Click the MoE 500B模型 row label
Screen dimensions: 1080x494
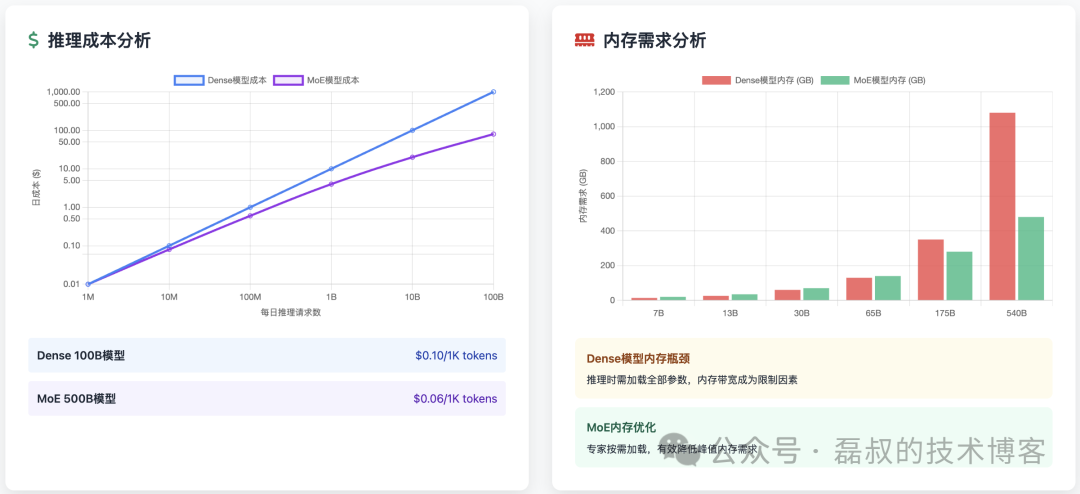coord(76,398)
